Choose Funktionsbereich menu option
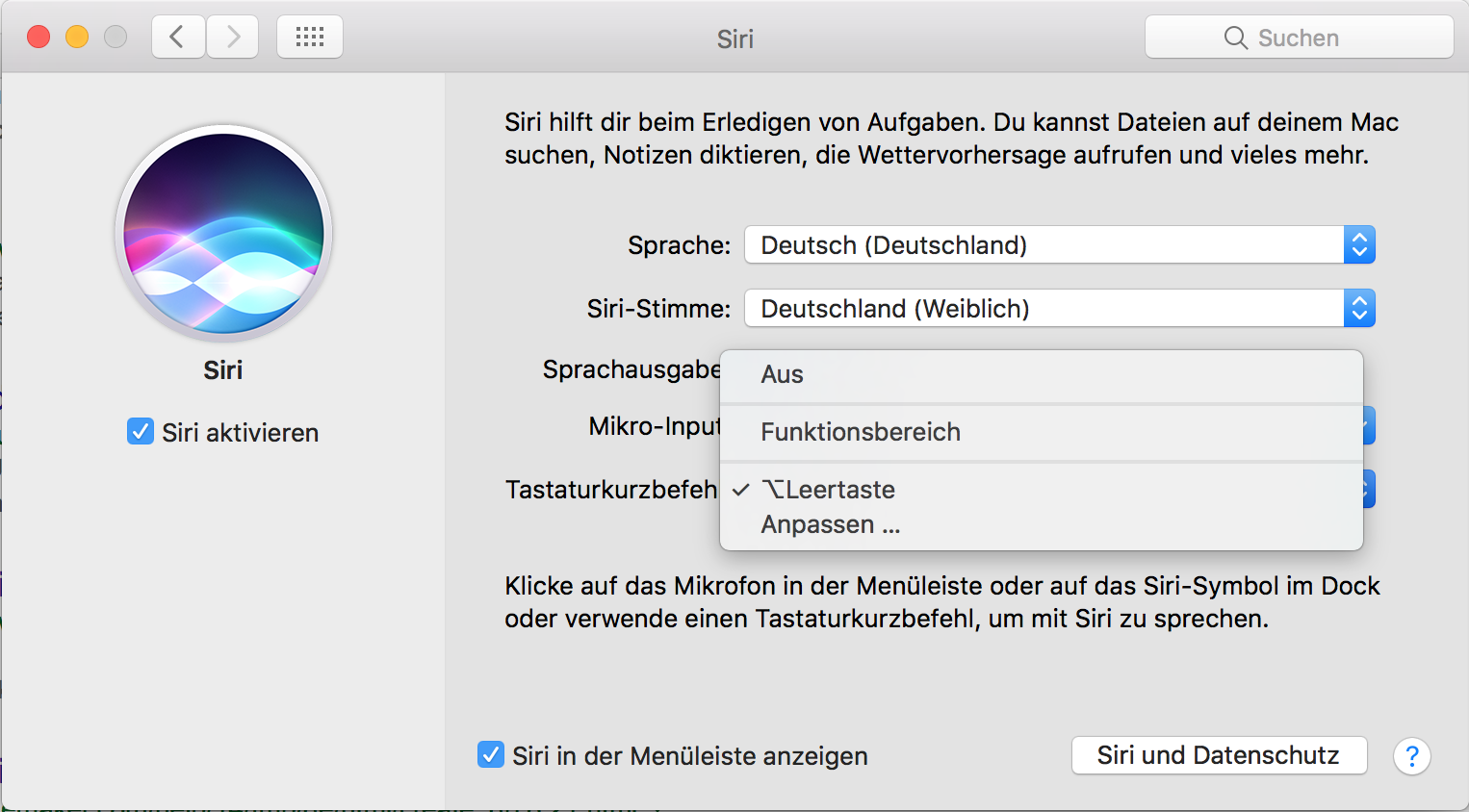1469x812 pixels. coord(861,432)
